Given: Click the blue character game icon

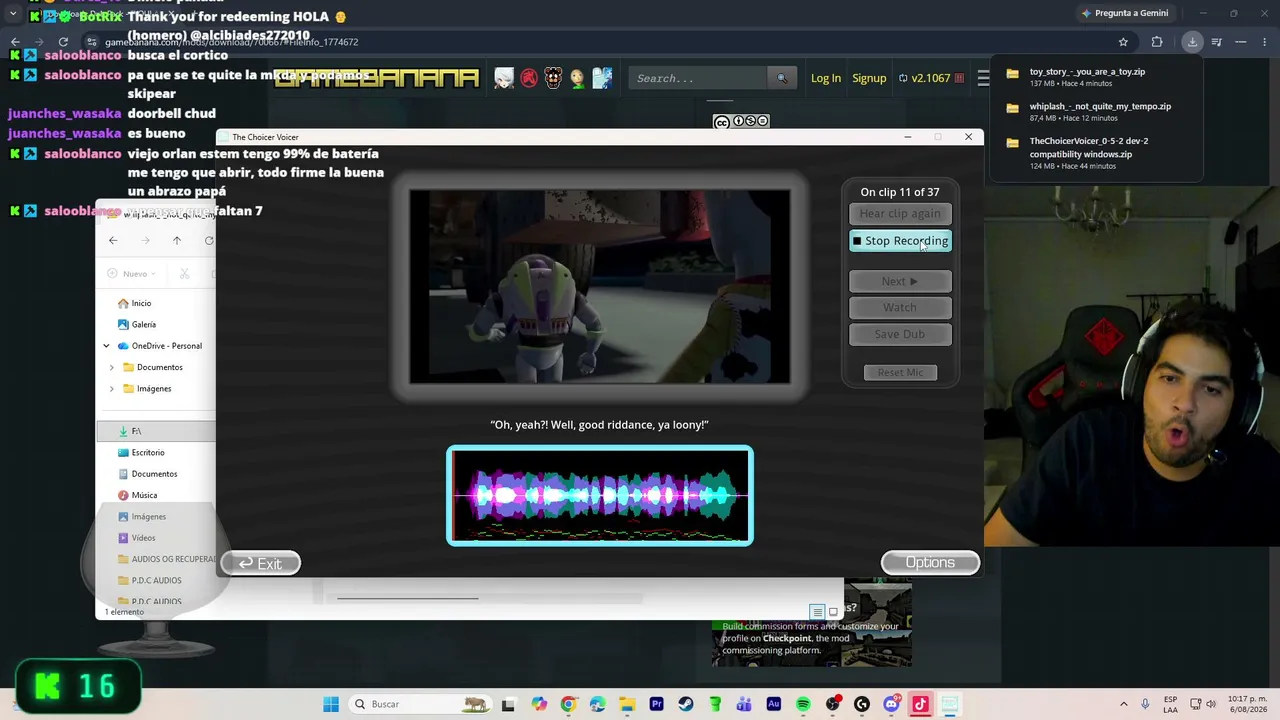Looking at the screenshot, I should click(601, 78).
